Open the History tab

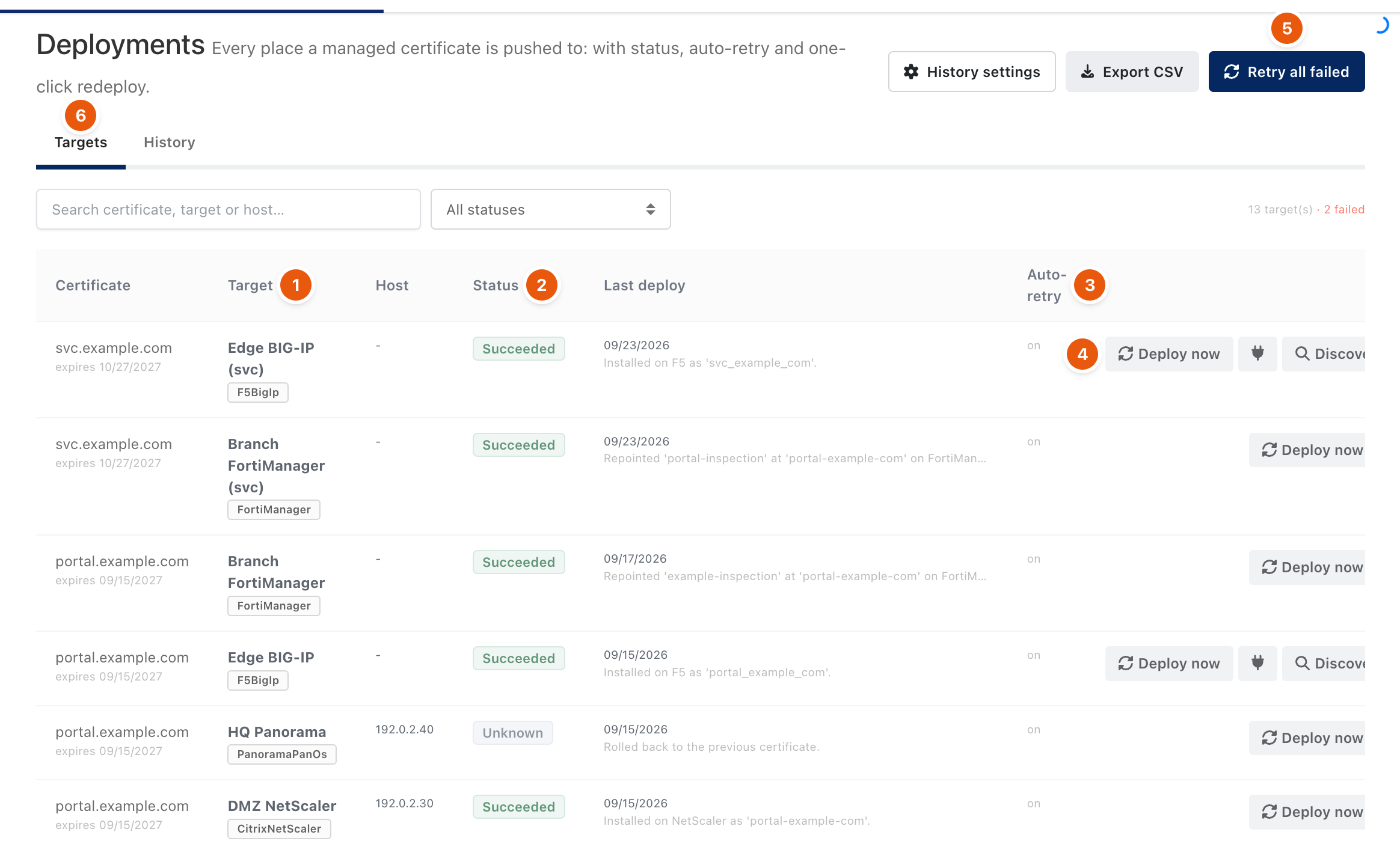pyautogui.click(x=169, y=142)
